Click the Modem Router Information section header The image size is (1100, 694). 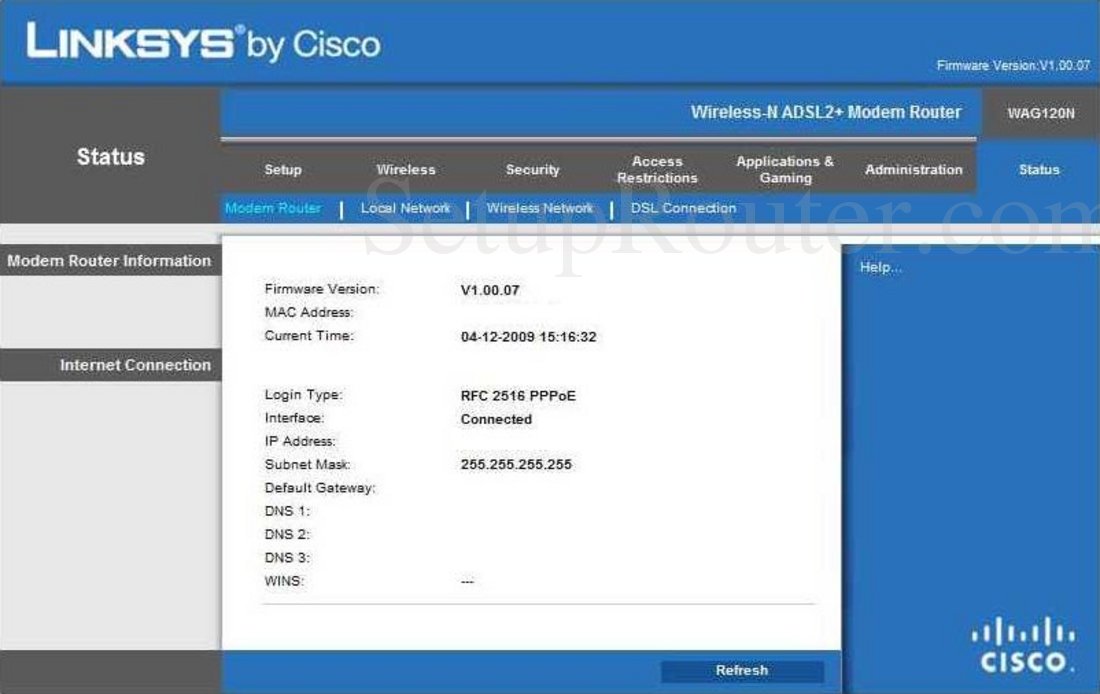[110, 260]
